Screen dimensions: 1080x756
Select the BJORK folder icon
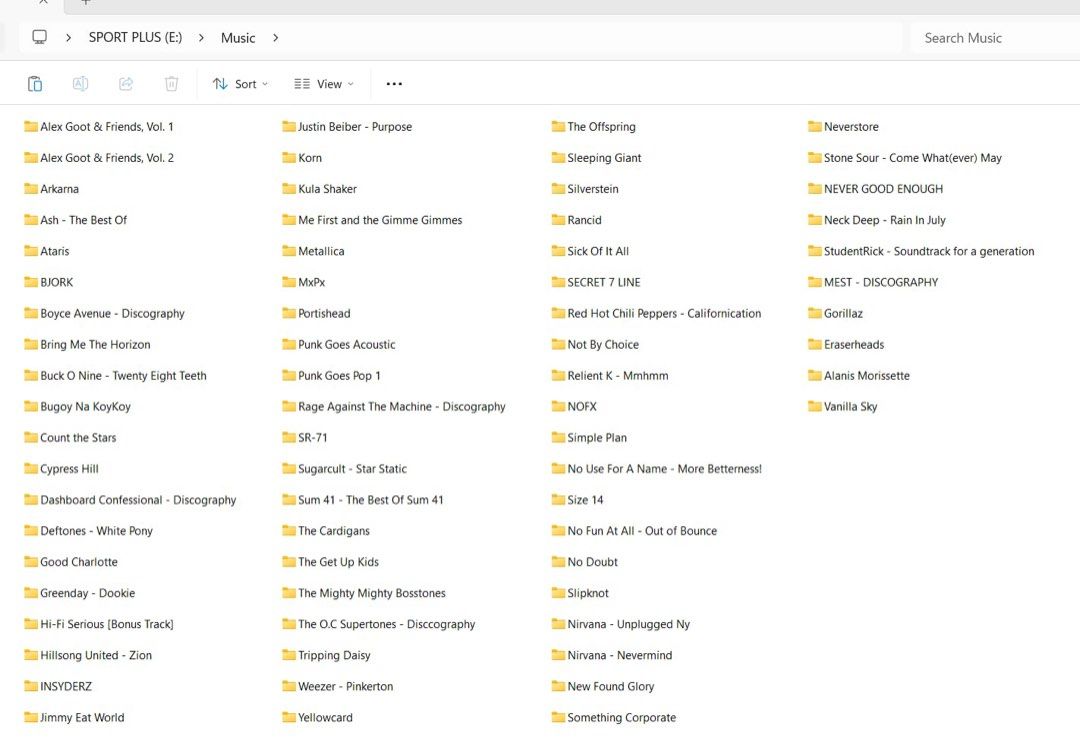click(x=31, y=282)
